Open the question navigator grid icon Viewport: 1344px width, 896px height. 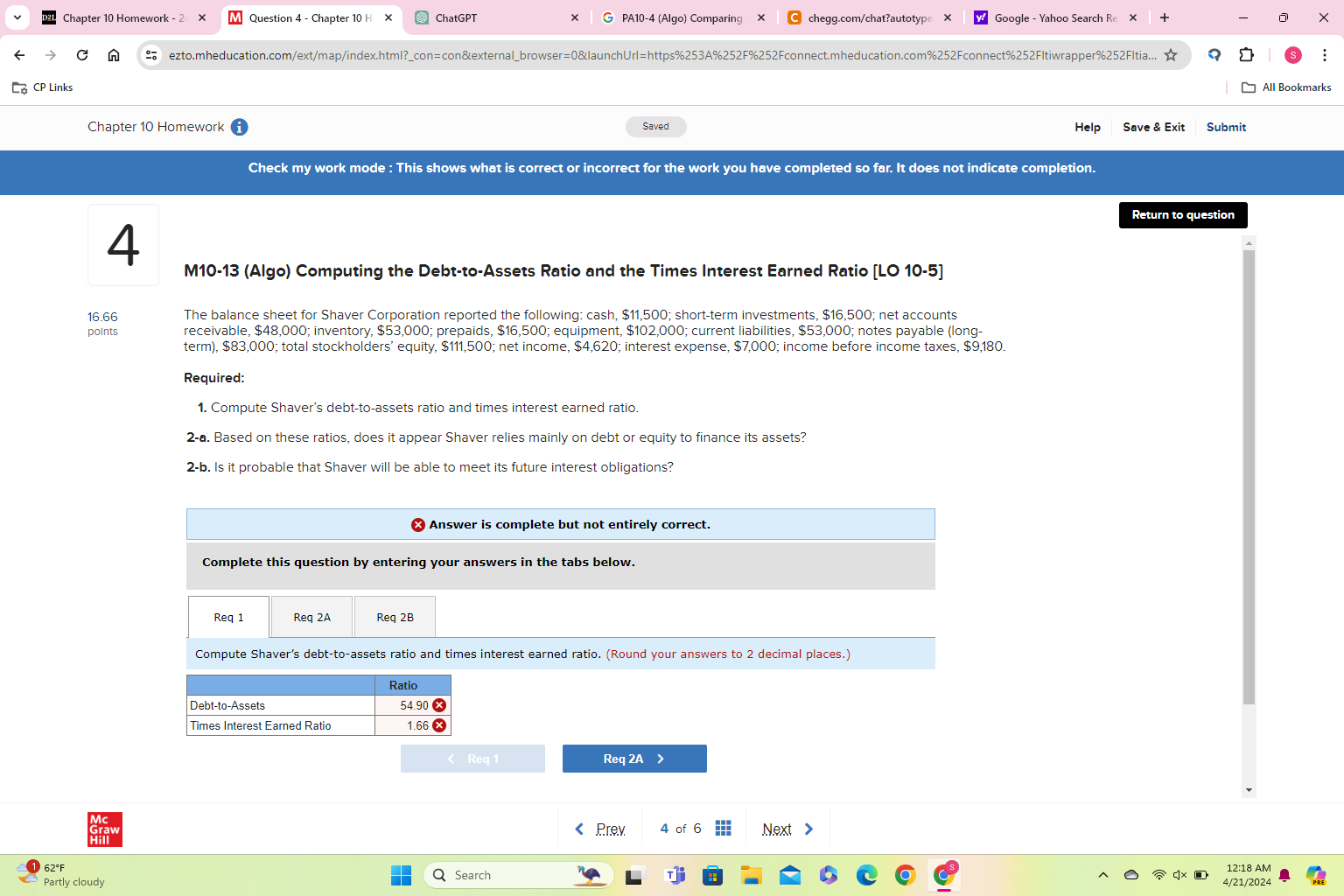click(723, 828)
